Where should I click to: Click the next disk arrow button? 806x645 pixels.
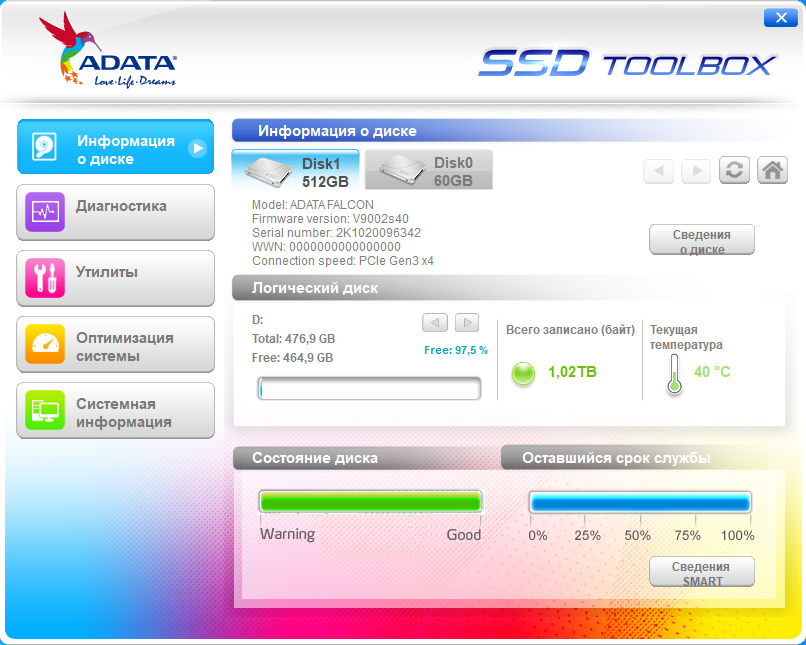696,171
